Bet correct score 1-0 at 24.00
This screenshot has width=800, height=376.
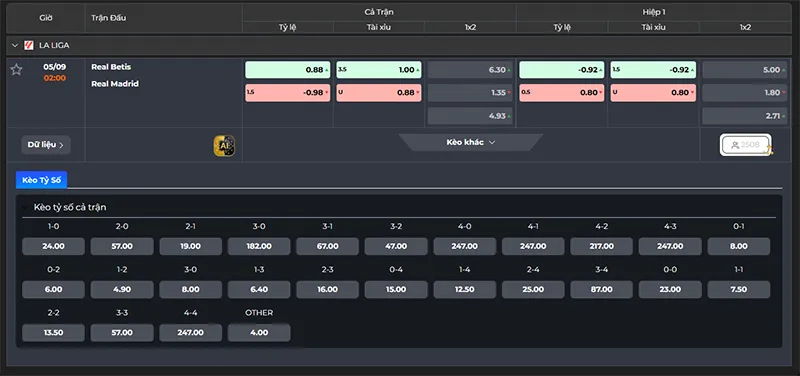54,246
